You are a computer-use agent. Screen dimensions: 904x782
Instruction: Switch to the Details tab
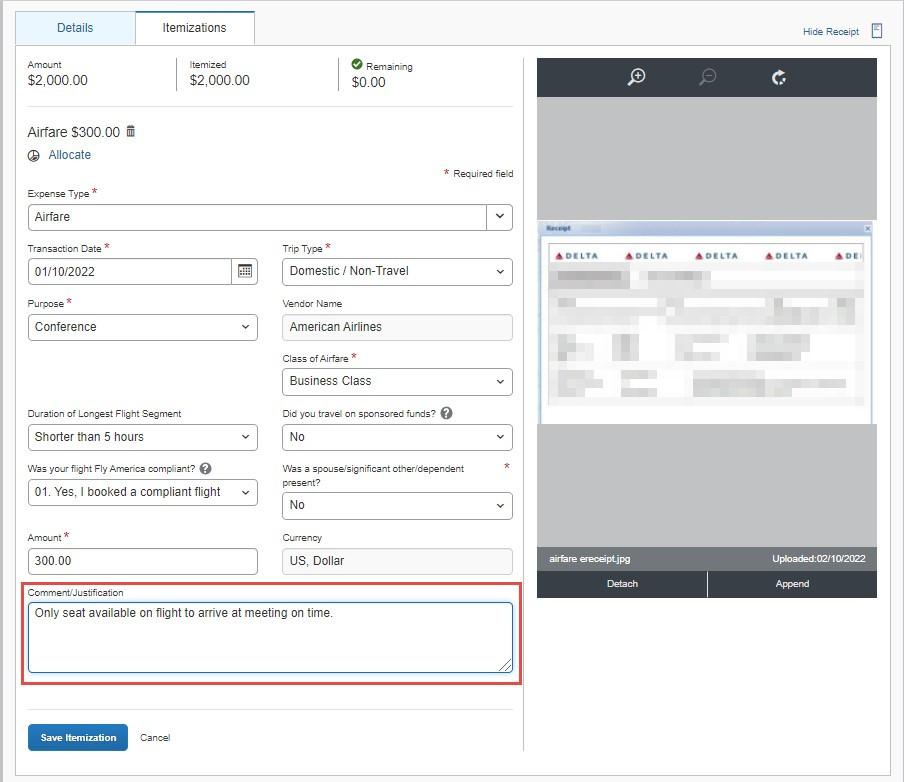(75, 28)
